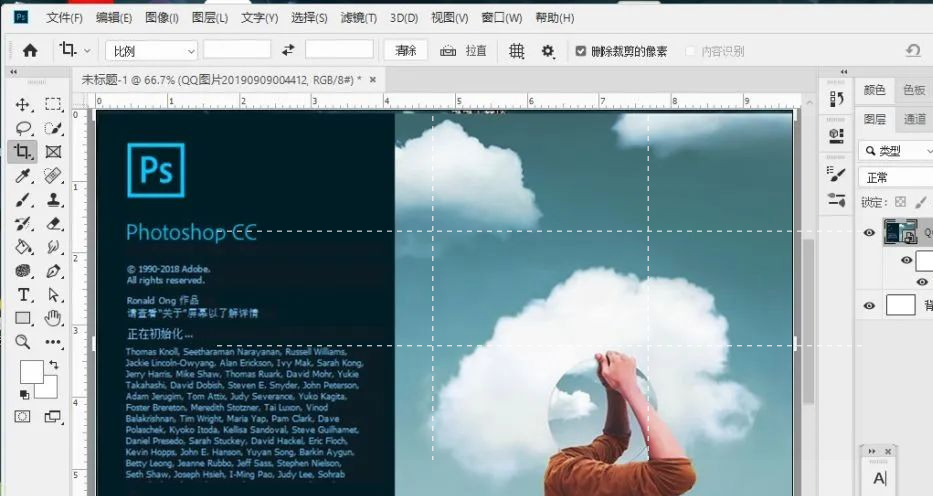Select the Lasso tool

[23, 128]
